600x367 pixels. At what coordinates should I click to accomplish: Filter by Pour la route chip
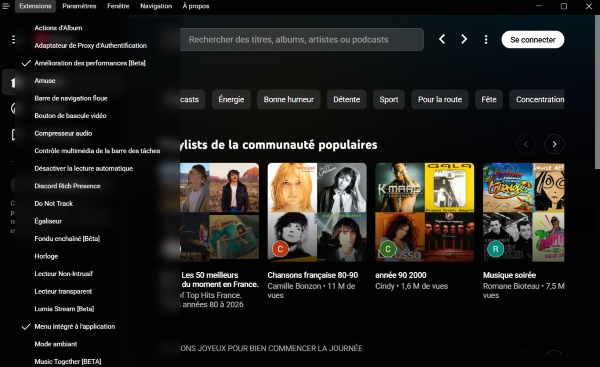pyautogui.click(x=440, y=99)
